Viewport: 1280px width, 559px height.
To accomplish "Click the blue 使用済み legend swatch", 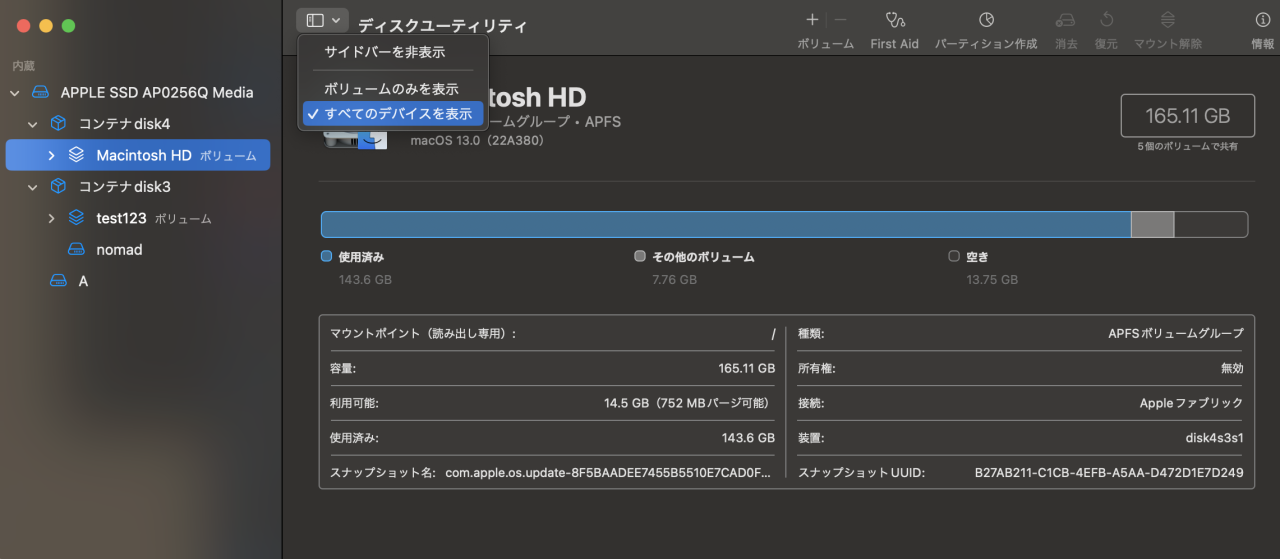I will (x=326, y=256).
